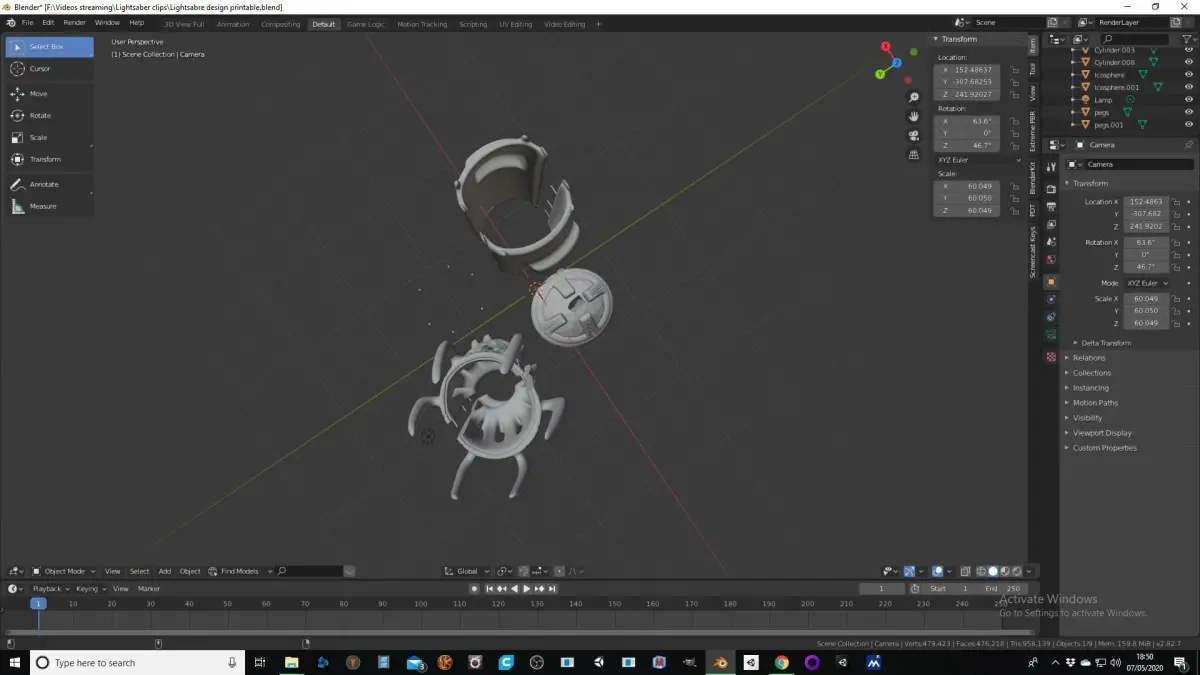
Task: Open the File menu
Action: (x=27, y=22)
